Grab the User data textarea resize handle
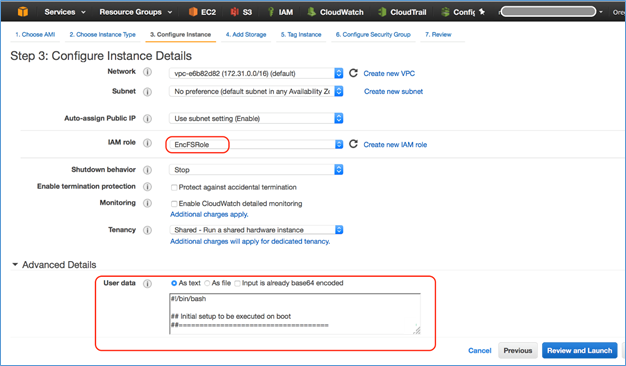 [416, 330]
